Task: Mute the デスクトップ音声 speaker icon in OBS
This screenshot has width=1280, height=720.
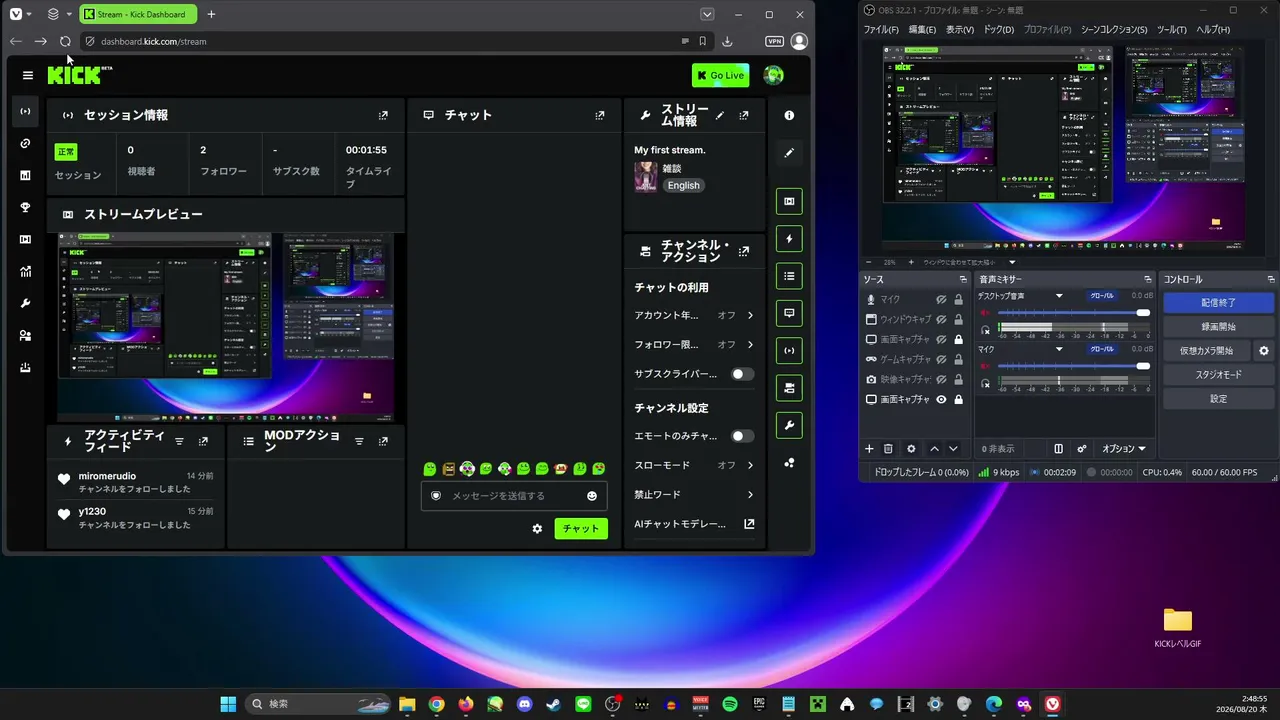Action: [985, 313]
